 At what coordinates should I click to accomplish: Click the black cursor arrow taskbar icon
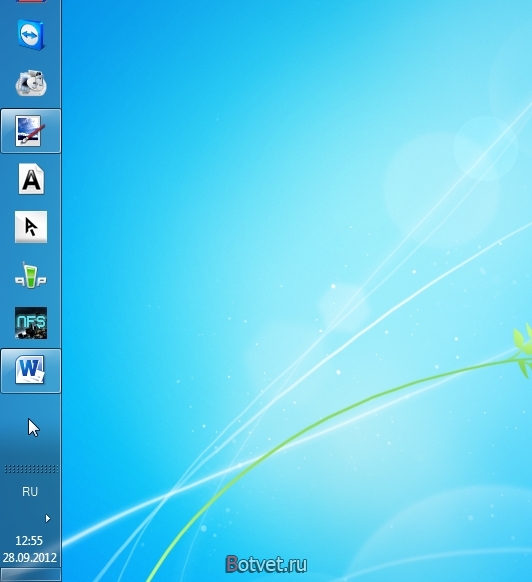[31, 227]
